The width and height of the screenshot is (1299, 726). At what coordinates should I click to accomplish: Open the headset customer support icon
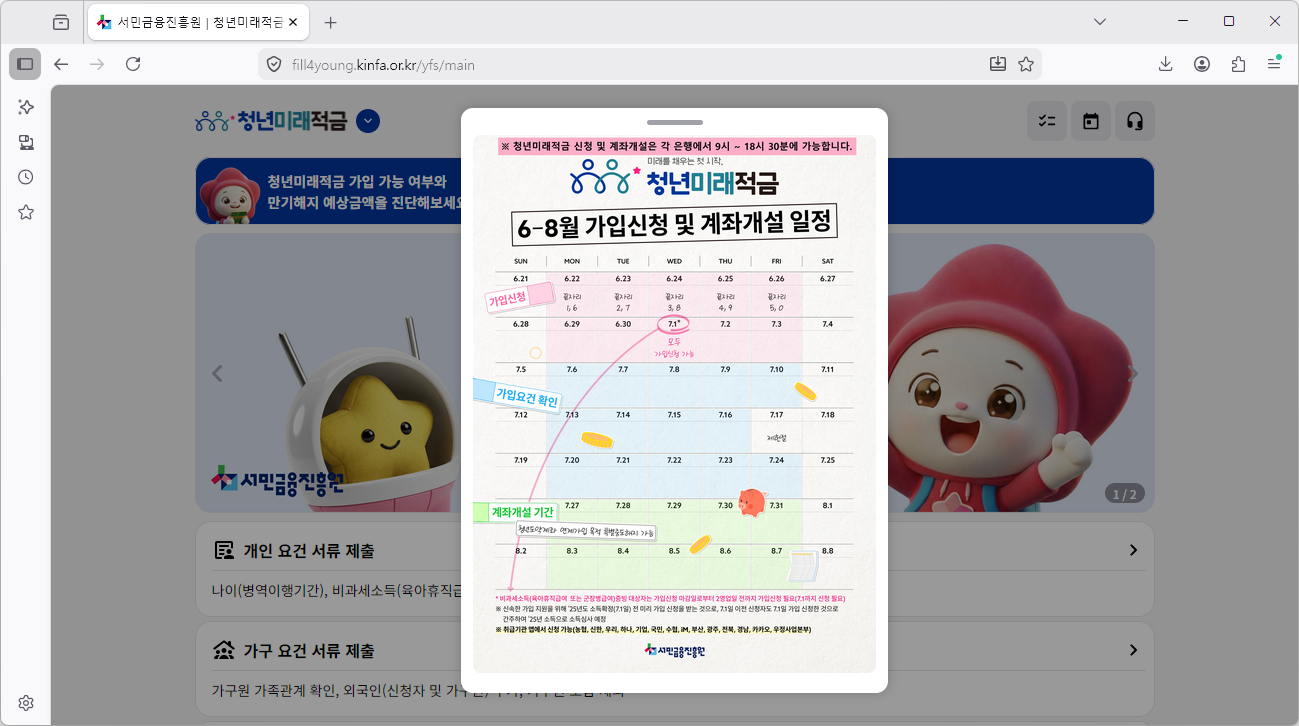1135,121
